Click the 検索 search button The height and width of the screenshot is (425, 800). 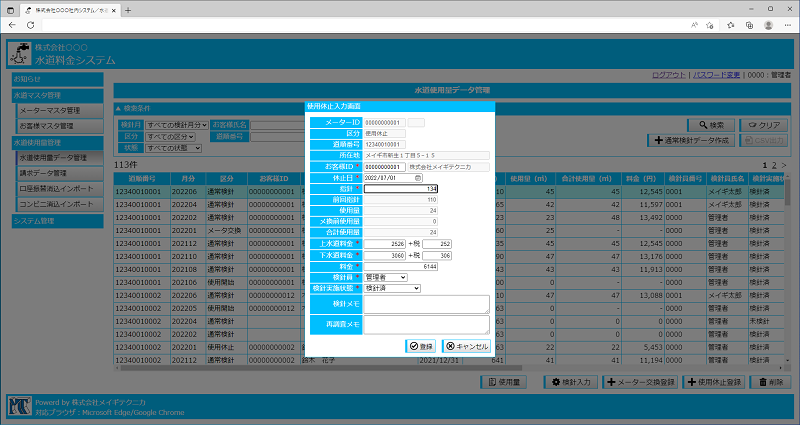[x=706, y=125]
